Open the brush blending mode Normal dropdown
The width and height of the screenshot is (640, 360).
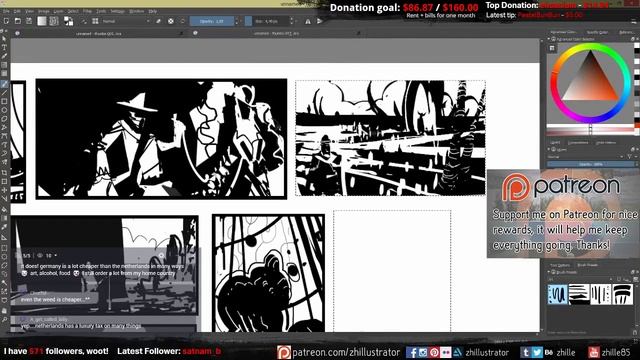(x=126, y=21)
